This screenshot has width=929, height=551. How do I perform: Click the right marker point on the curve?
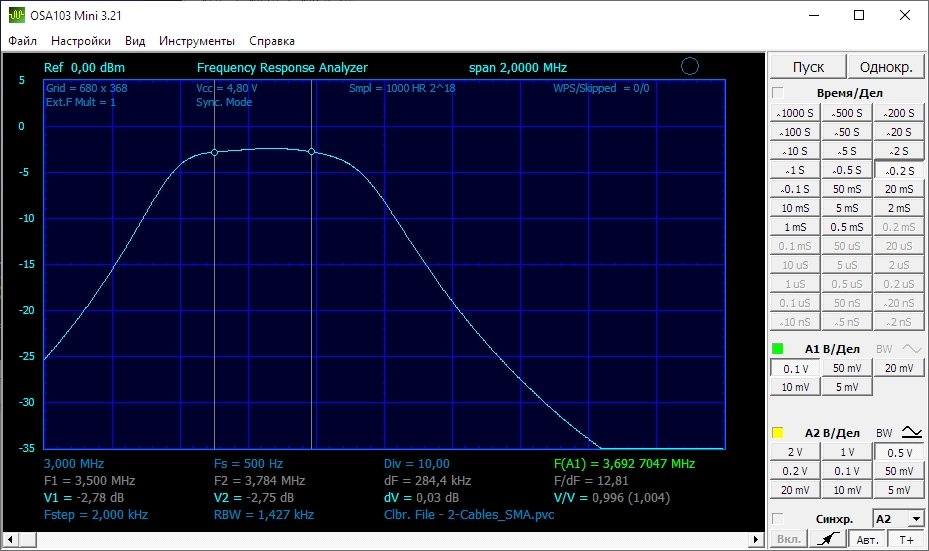[312, 152]
